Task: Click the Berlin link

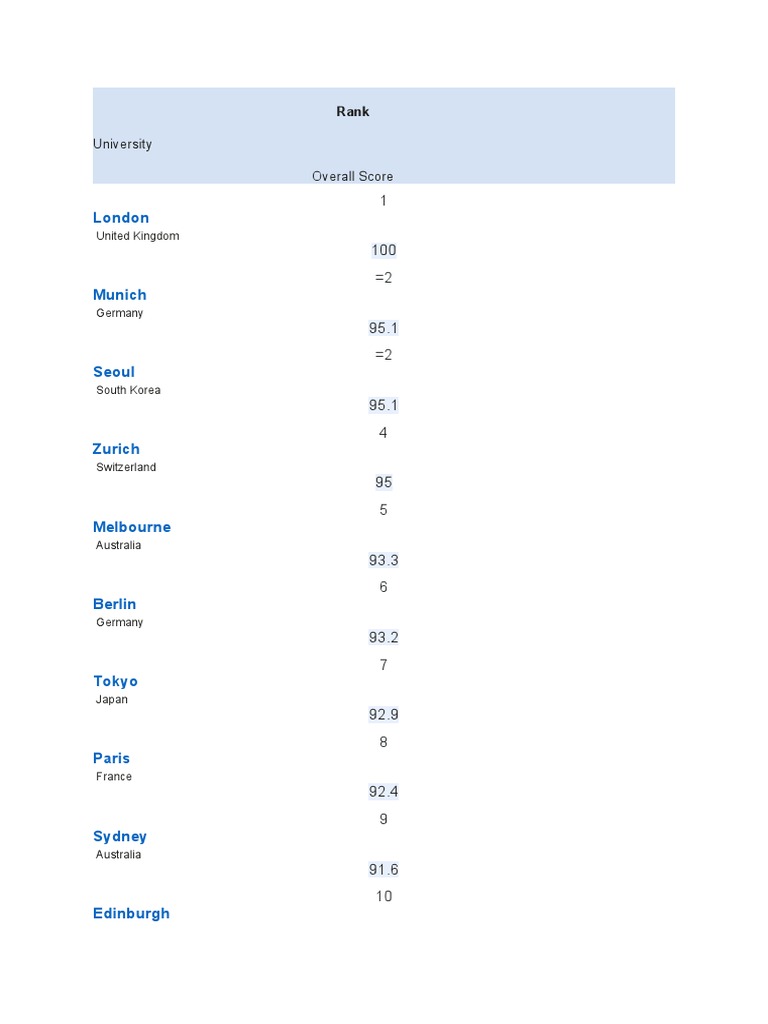Action: pyautogui.click(x=115, y=604)
